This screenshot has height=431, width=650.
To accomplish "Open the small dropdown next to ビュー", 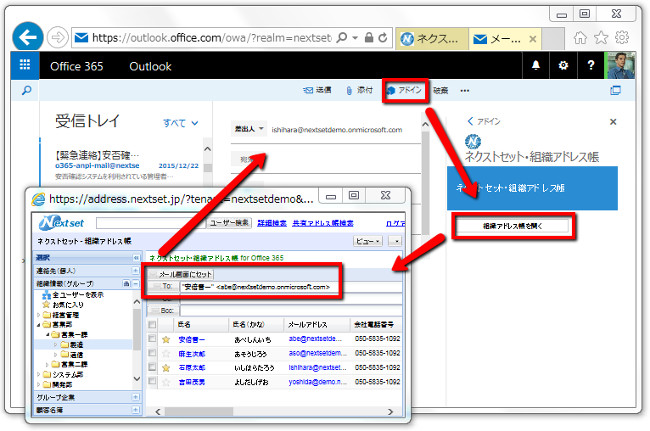I will coord(396,241).
